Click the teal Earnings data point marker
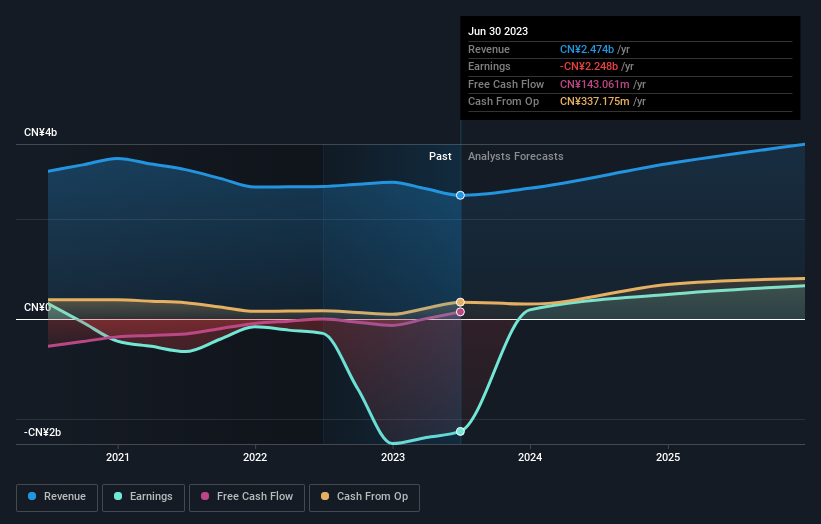 click(460, 431)
